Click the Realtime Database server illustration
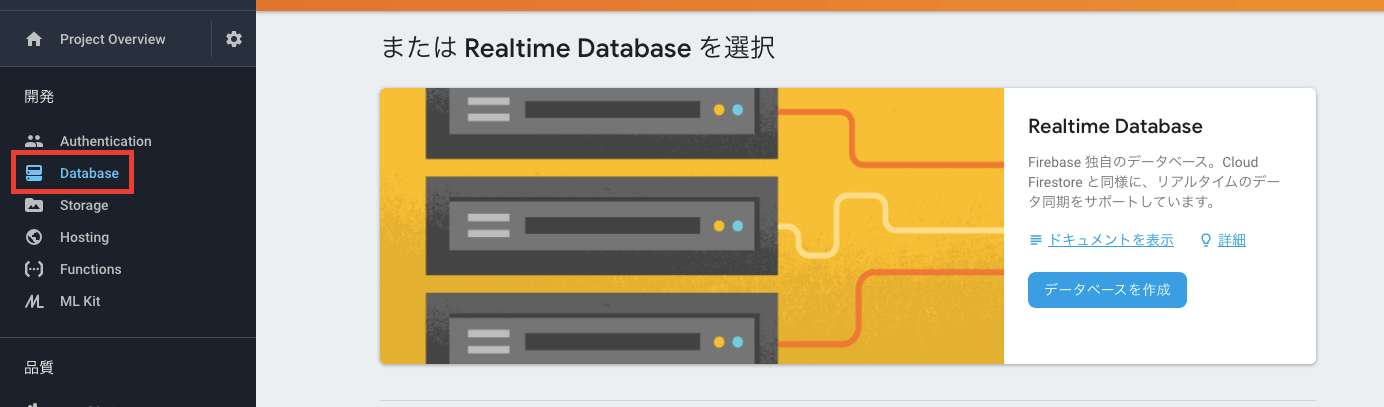 (x=692, y=226)
